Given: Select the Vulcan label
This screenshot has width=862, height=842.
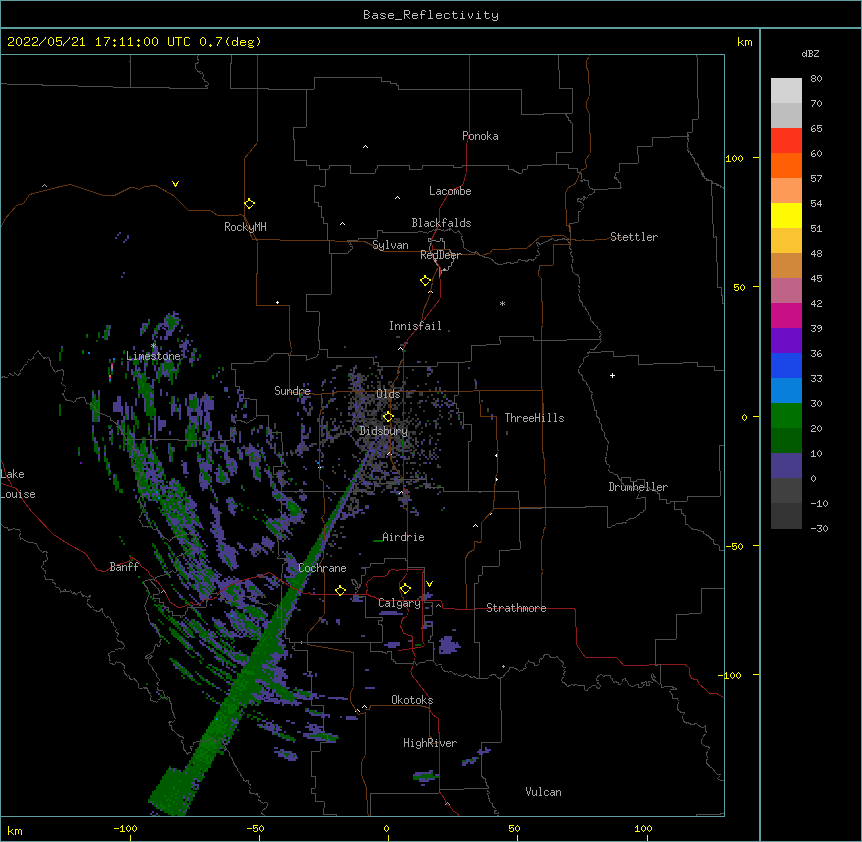Looking at the screenshot, I should pos(543,792).
